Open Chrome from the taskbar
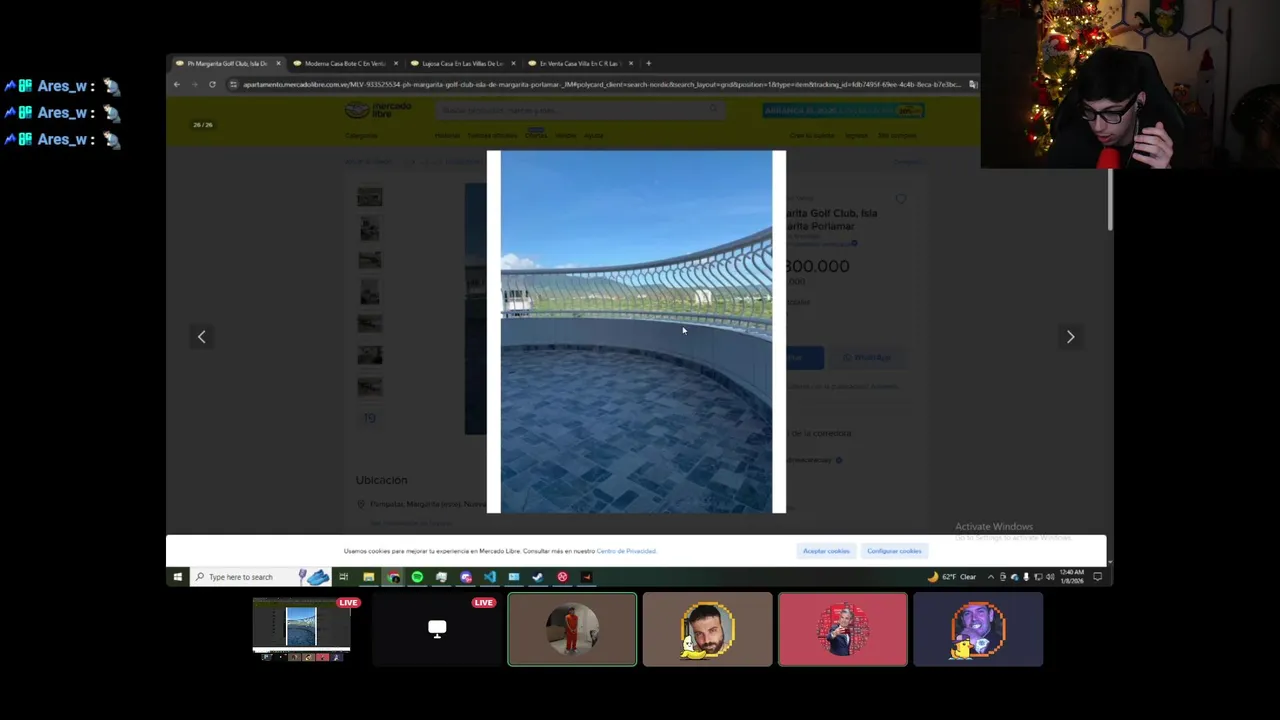Viewport: 1280px width, 720px height. (393, 577)
